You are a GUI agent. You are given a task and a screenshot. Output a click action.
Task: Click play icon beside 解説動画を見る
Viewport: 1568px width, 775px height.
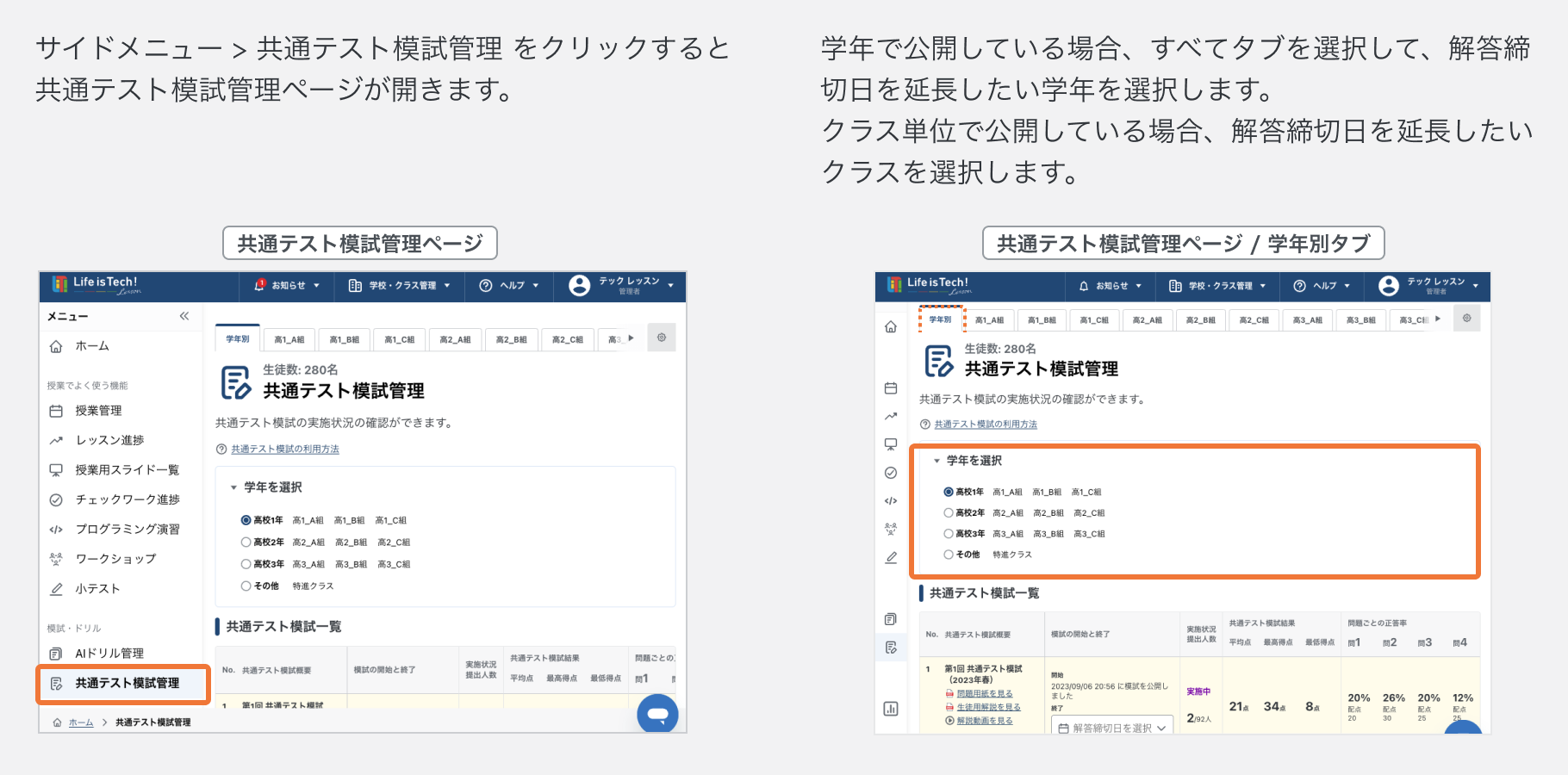click(x=950, y=721)
